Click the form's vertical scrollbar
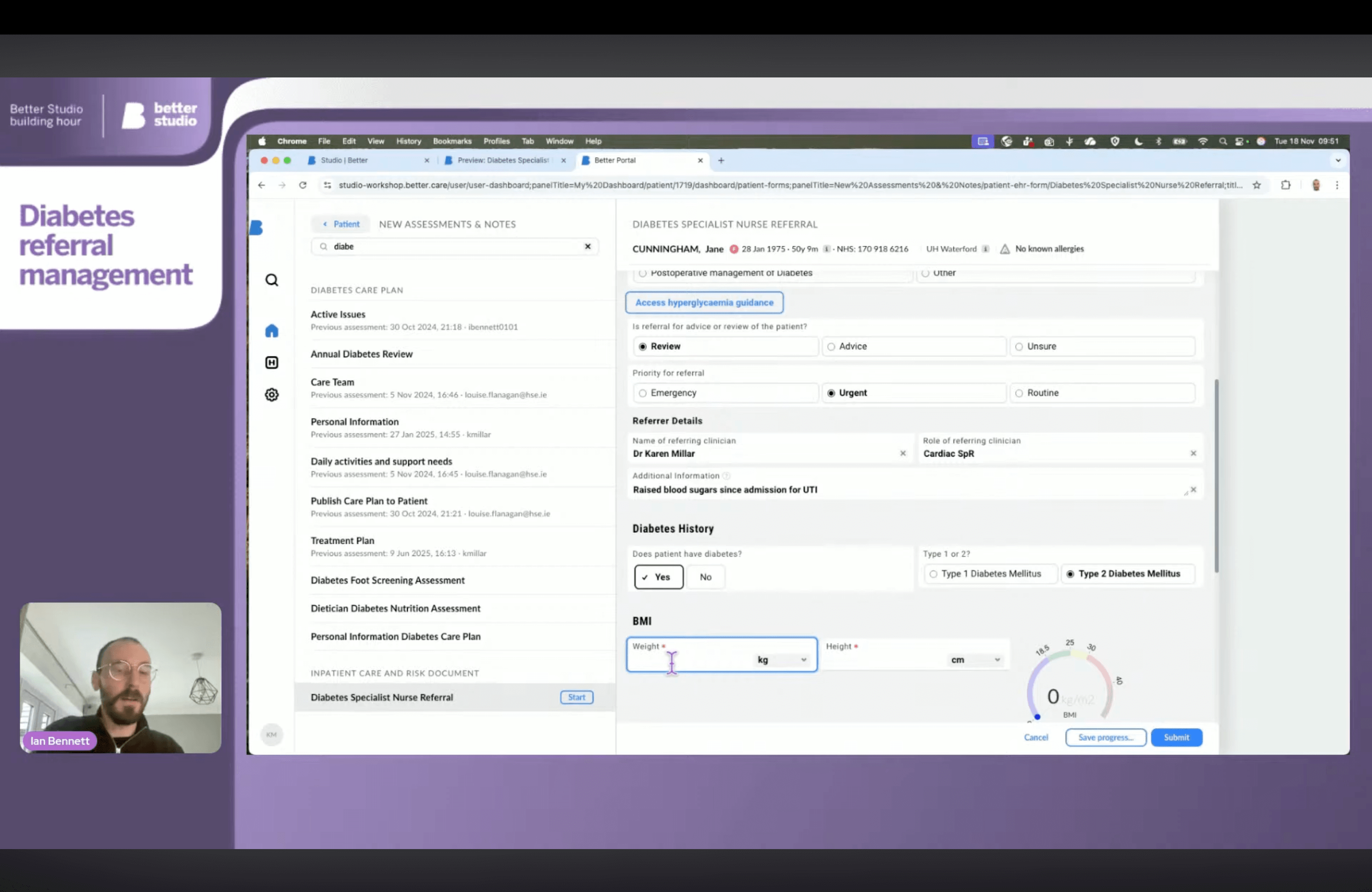 (1216, 475)
